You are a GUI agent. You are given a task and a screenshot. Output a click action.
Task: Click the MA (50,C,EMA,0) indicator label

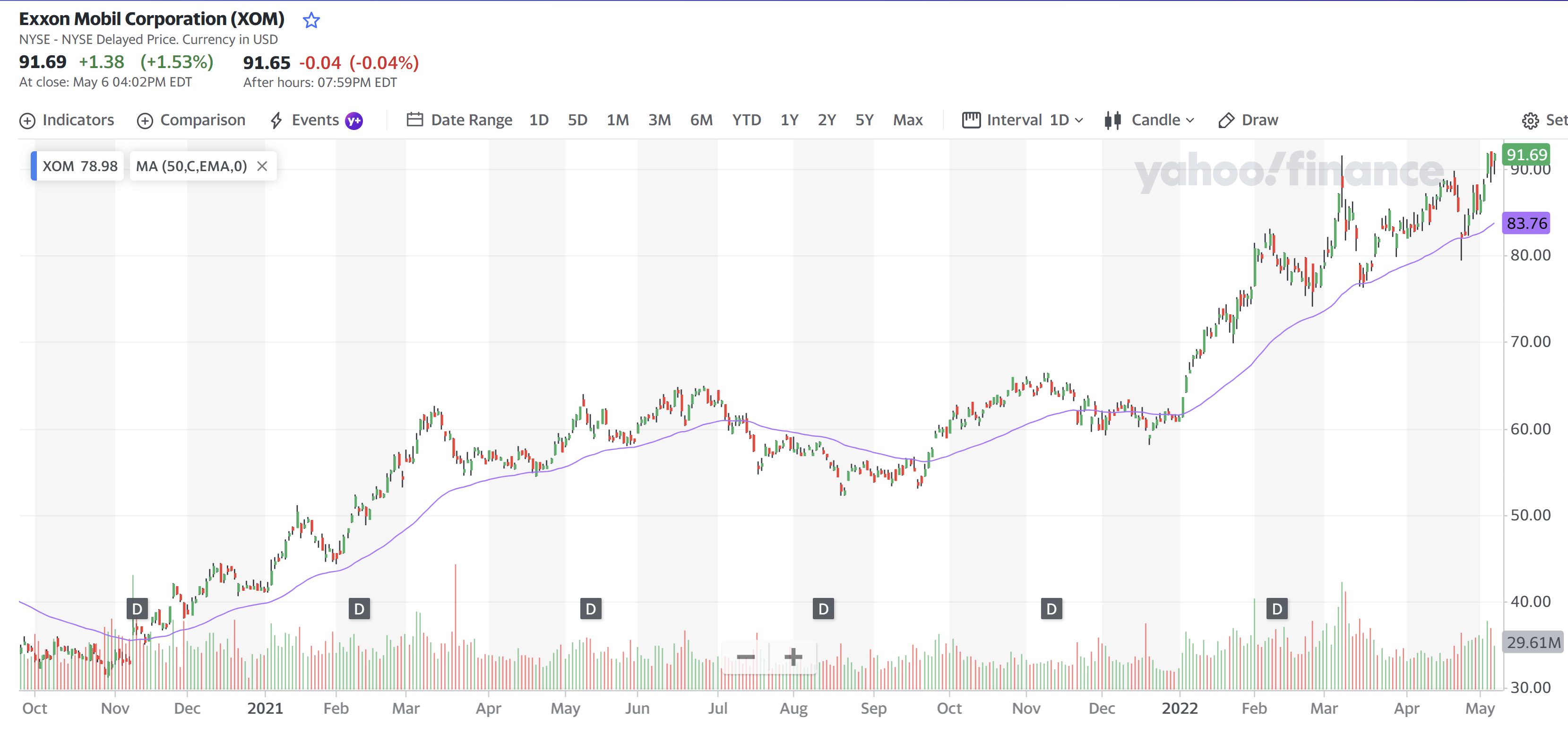191,166
